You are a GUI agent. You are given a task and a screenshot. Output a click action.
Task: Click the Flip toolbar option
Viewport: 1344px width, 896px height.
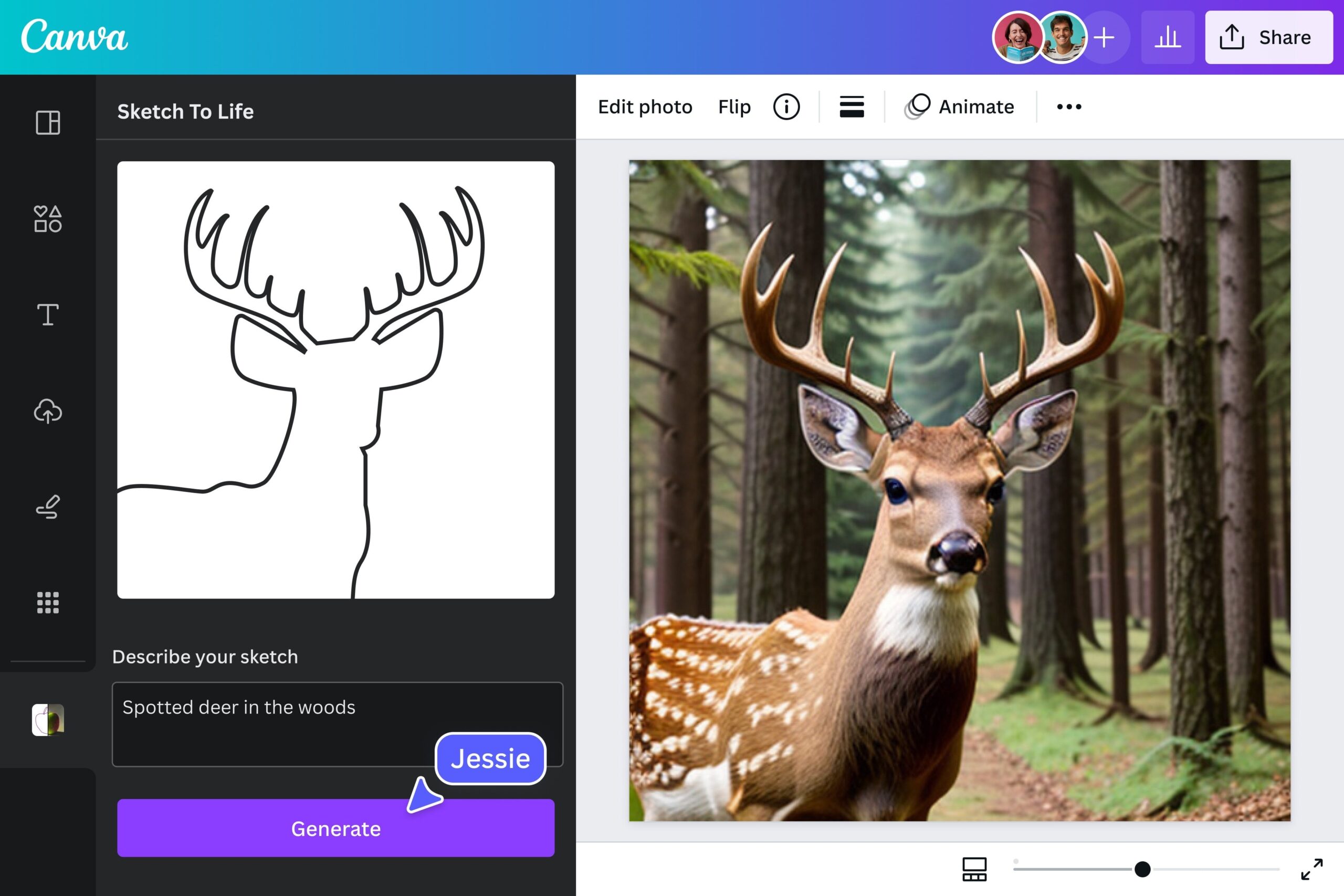coord(734,107)
